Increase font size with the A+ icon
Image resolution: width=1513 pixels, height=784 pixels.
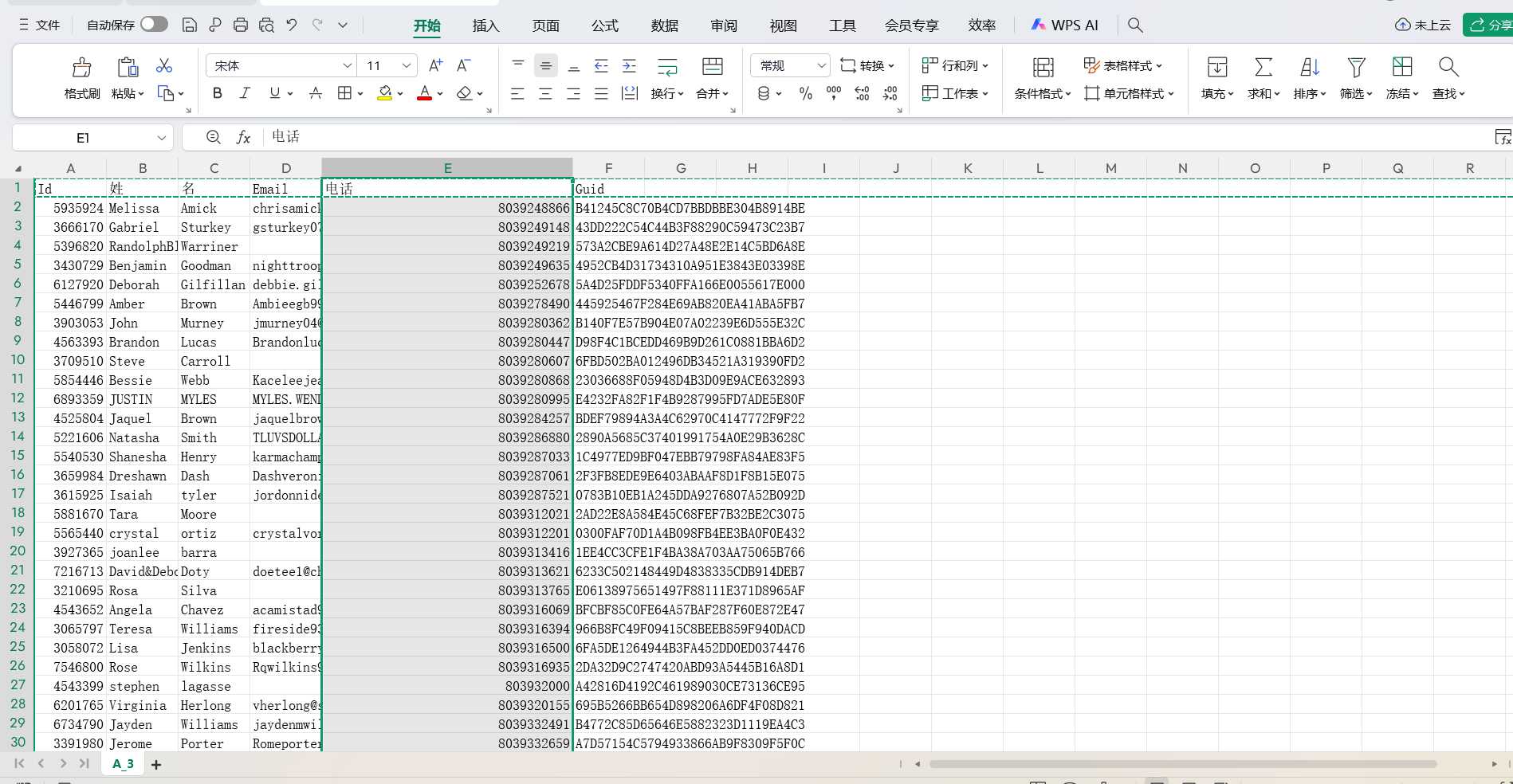click(436, 65)
